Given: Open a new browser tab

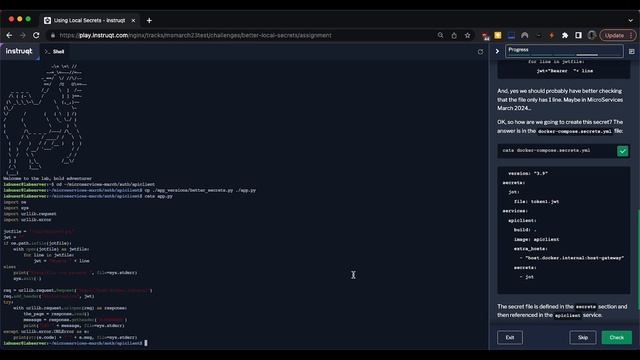Looking at the screenshot, I should 149,20.
